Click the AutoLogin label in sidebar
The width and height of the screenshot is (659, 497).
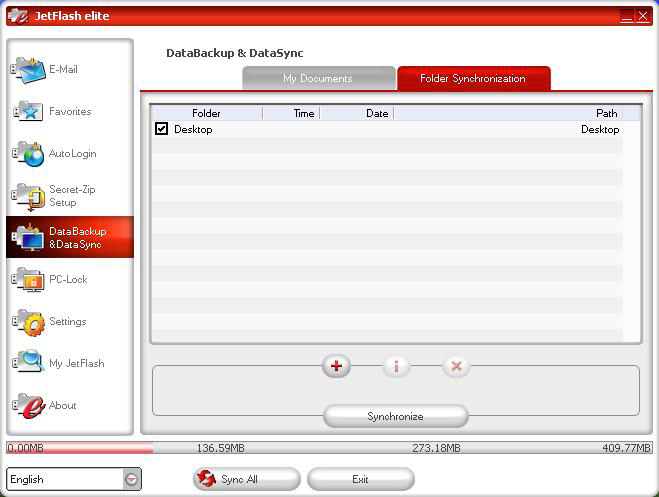click(73, 154)
